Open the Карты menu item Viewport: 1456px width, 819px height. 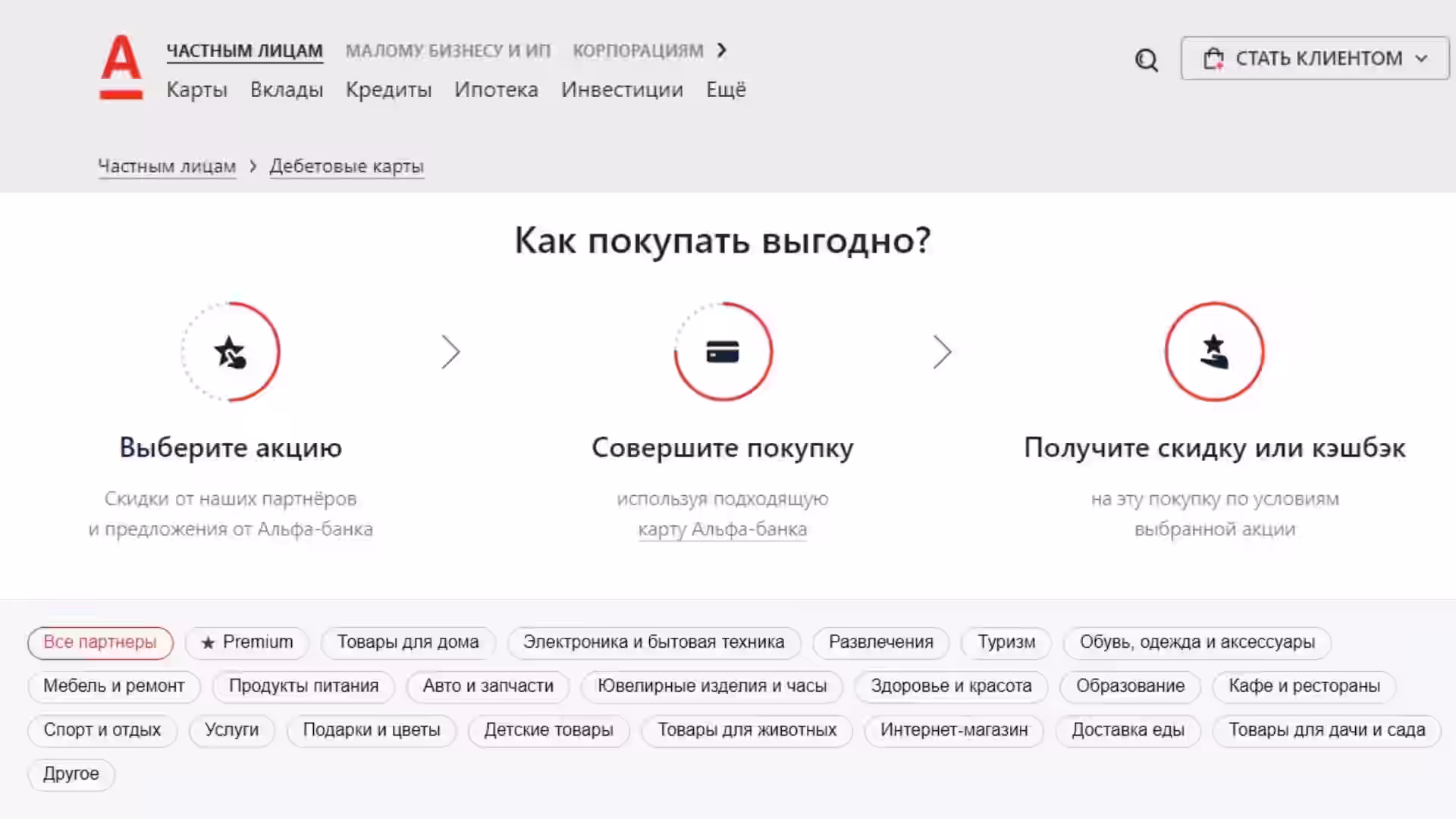(x=197, y=89)
